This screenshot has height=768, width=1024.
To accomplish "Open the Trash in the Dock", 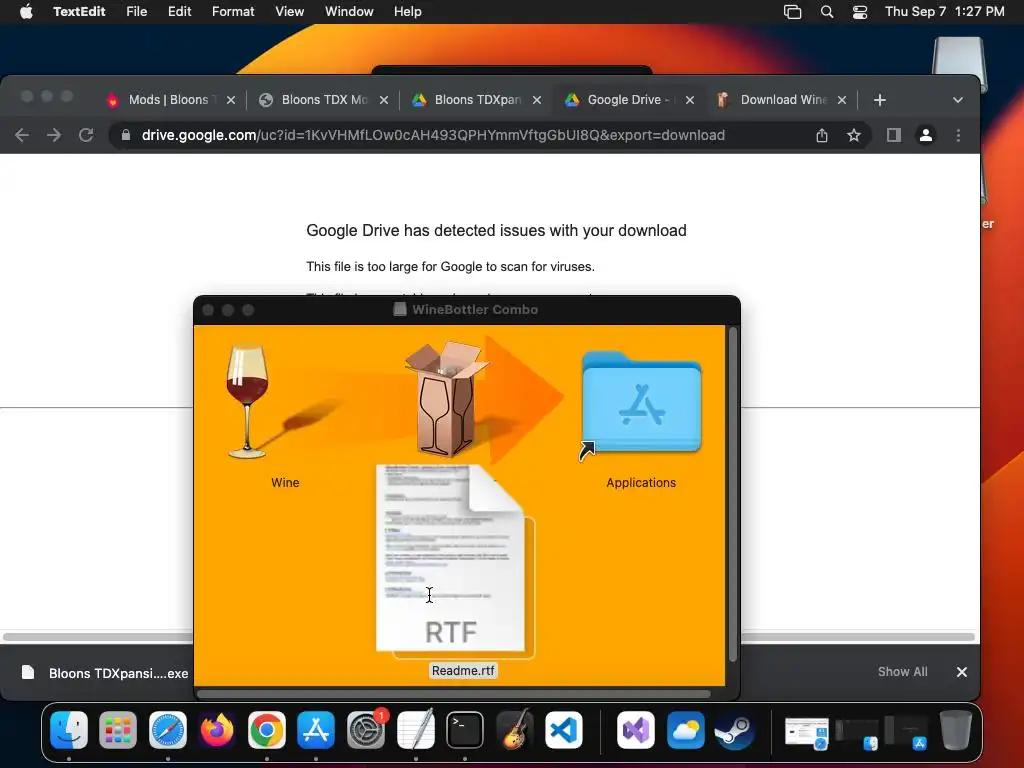I will coord(955,730).
